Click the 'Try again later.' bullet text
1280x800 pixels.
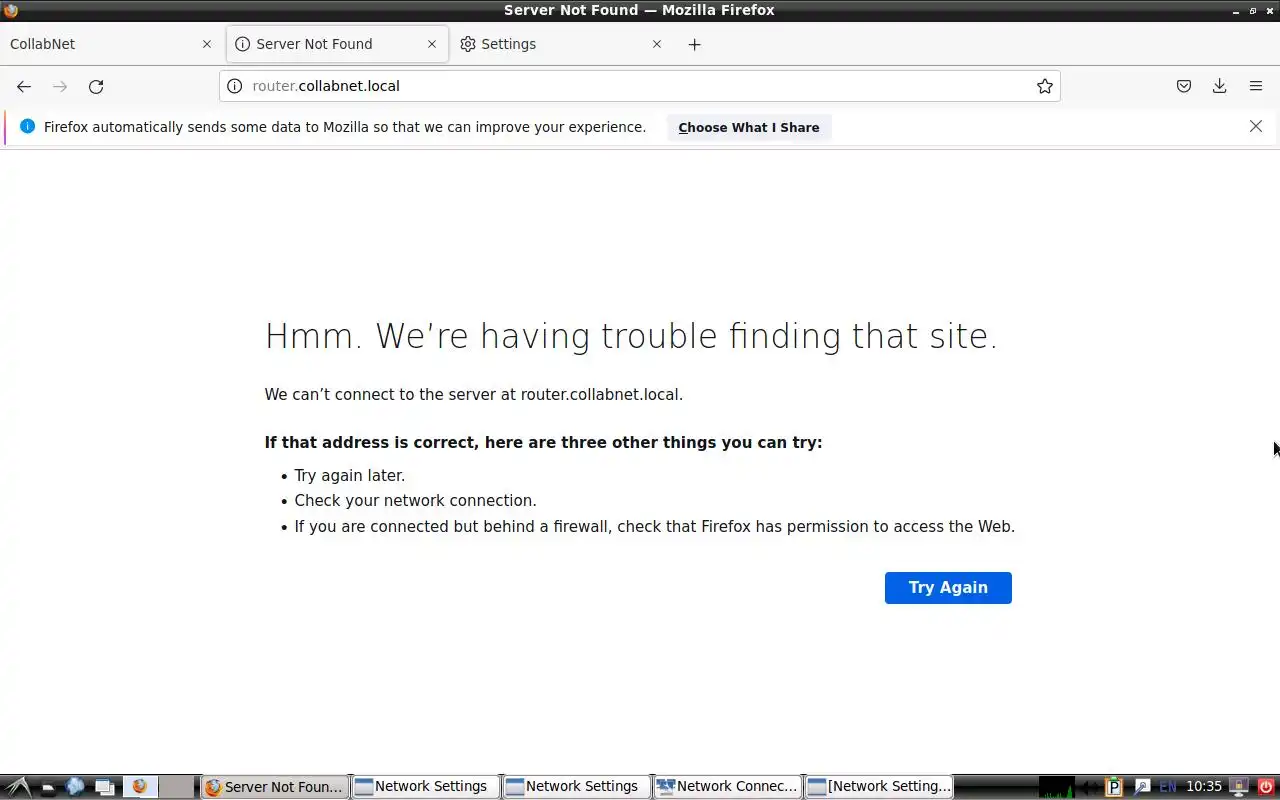pyautogui.click(x=349, y=475)
